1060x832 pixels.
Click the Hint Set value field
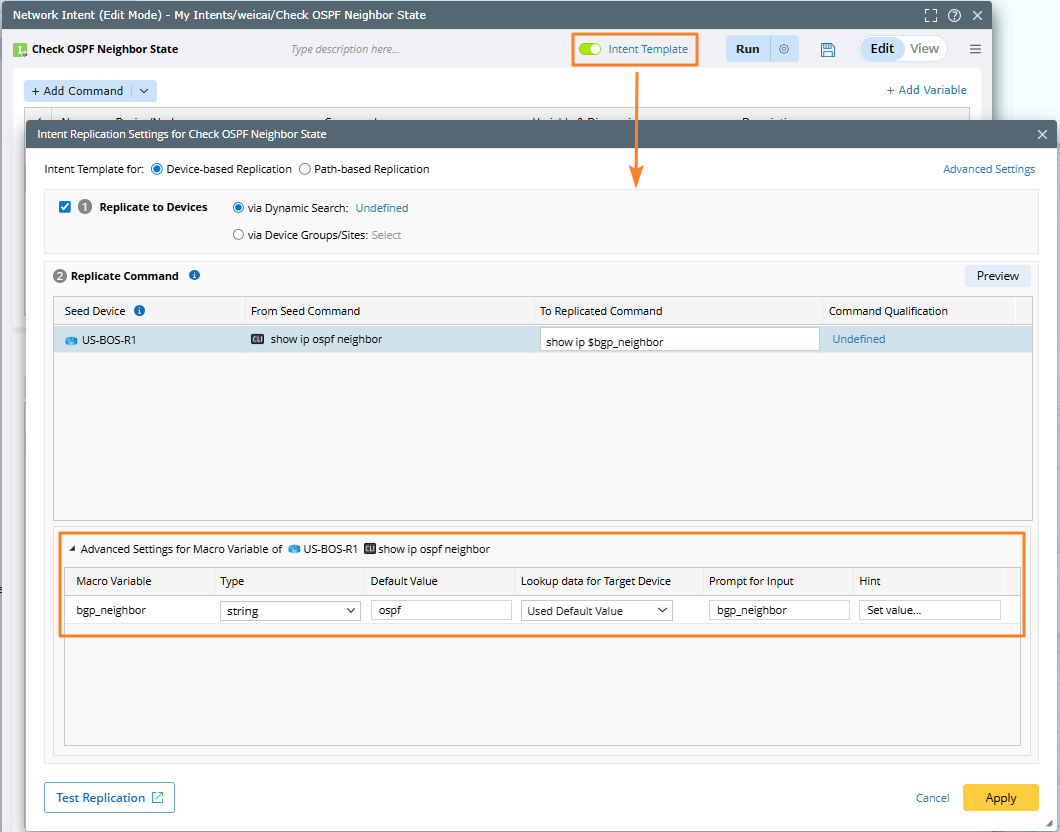coord(930,610)
